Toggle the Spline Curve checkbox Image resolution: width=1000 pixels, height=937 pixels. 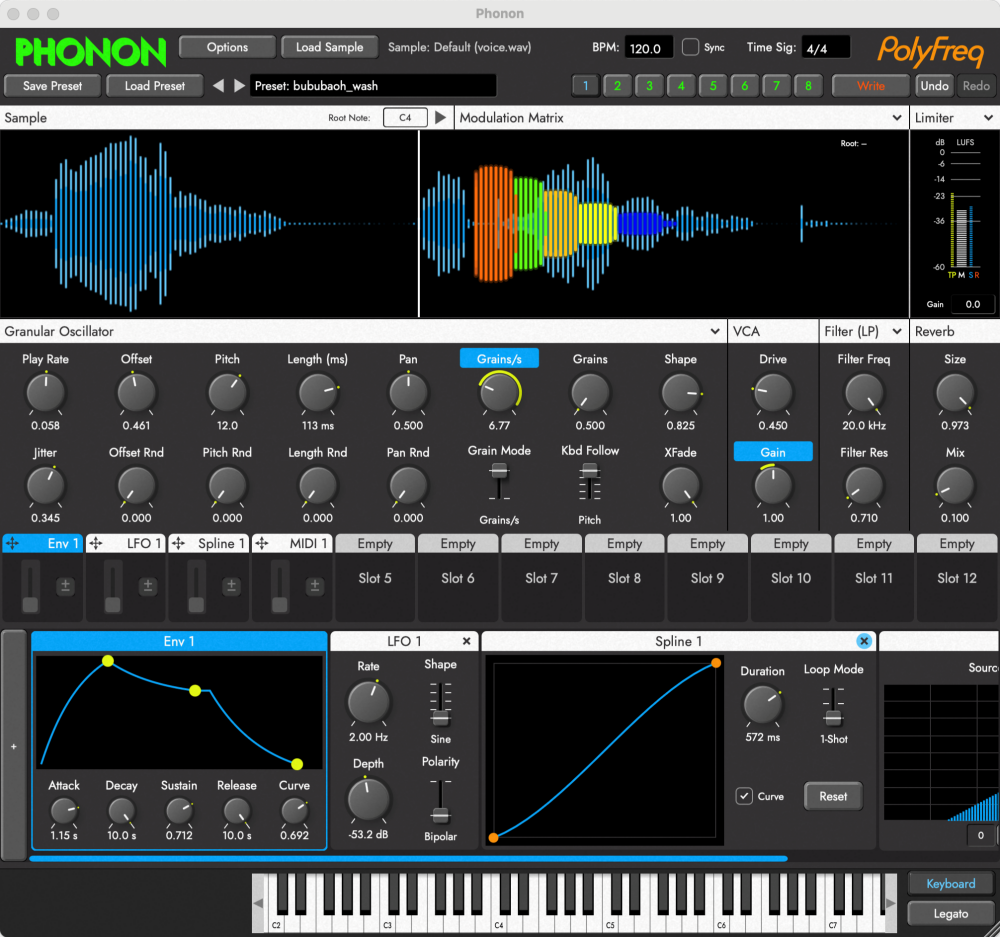(744, 796)
